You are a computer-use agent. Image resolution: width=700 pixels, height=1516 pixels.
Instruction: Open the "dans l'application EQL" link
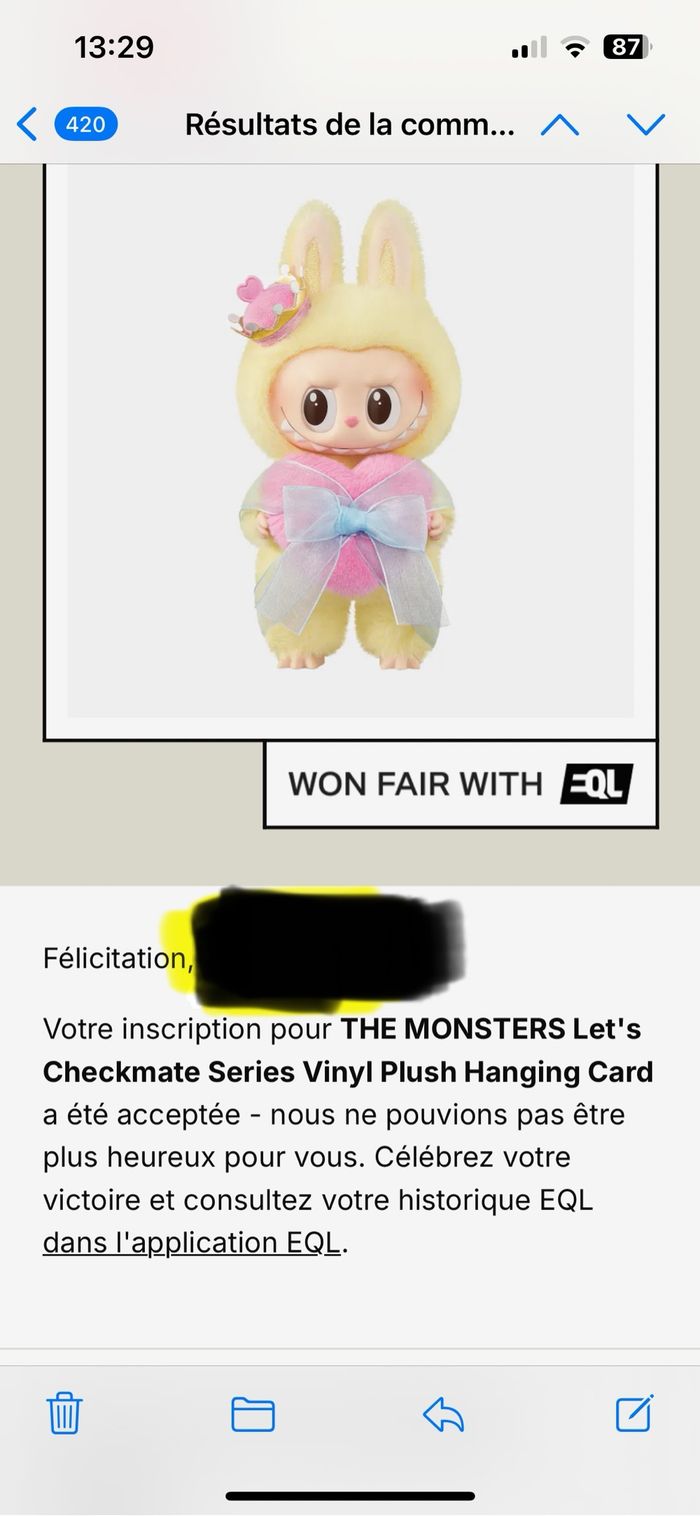coord(192,1243)
